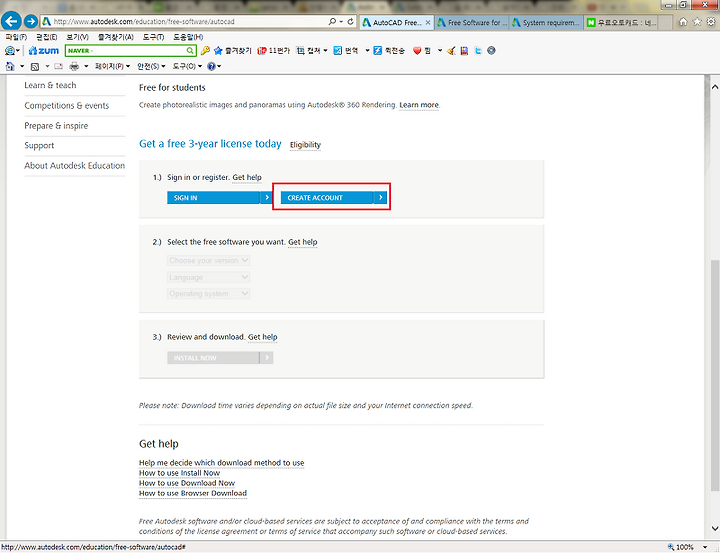Click the zum logo in the toolbar

pos(44,51)
